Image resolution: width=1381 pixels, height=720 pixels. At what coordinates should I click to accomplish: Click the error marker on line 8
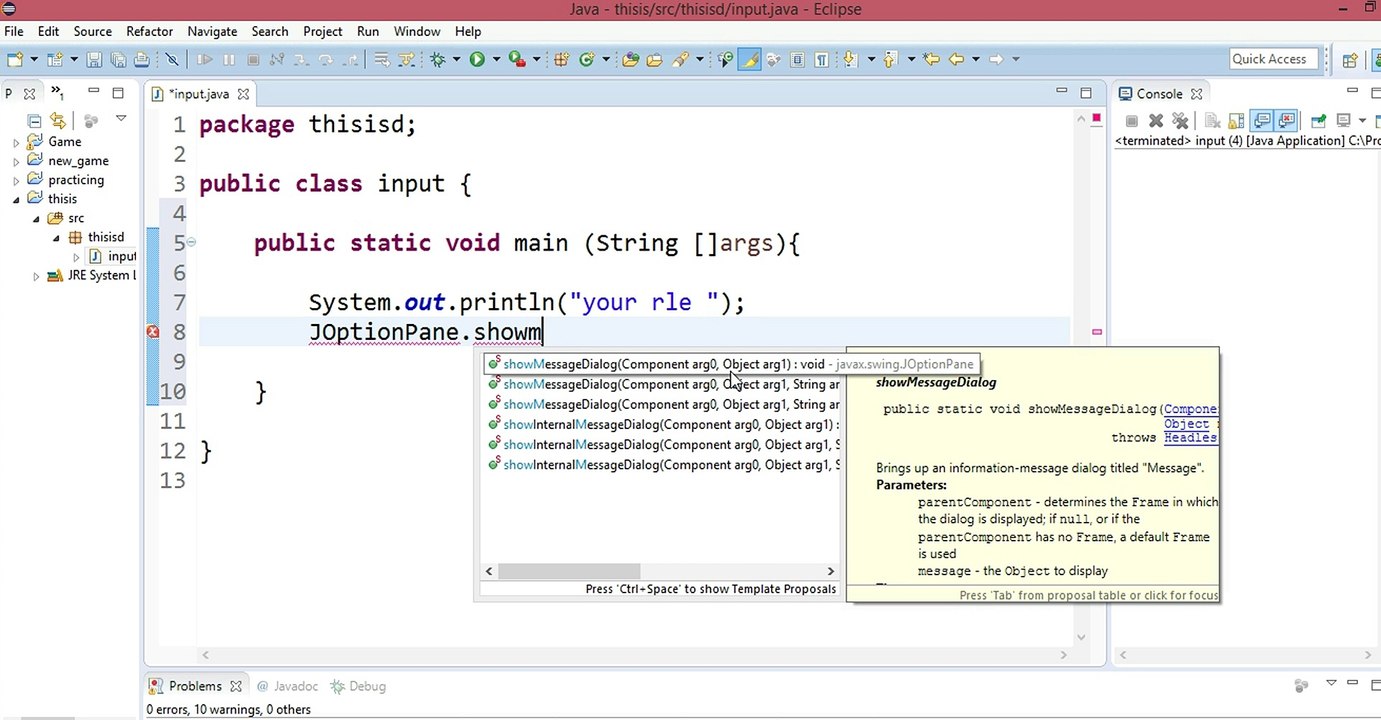click(153, 332)
